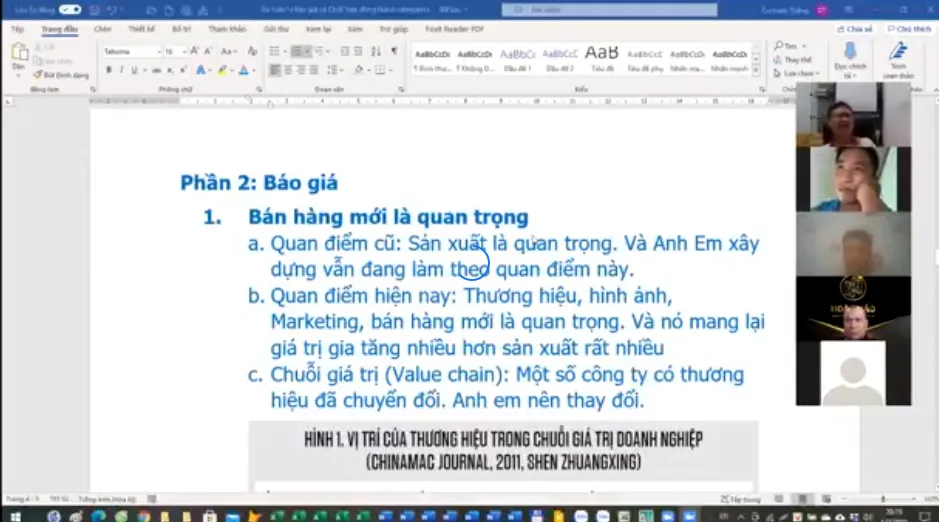The height and width of the screenshot is (522, 939).
Task: Toggle bold formatting in the ribbon
Action: point(108,70)
